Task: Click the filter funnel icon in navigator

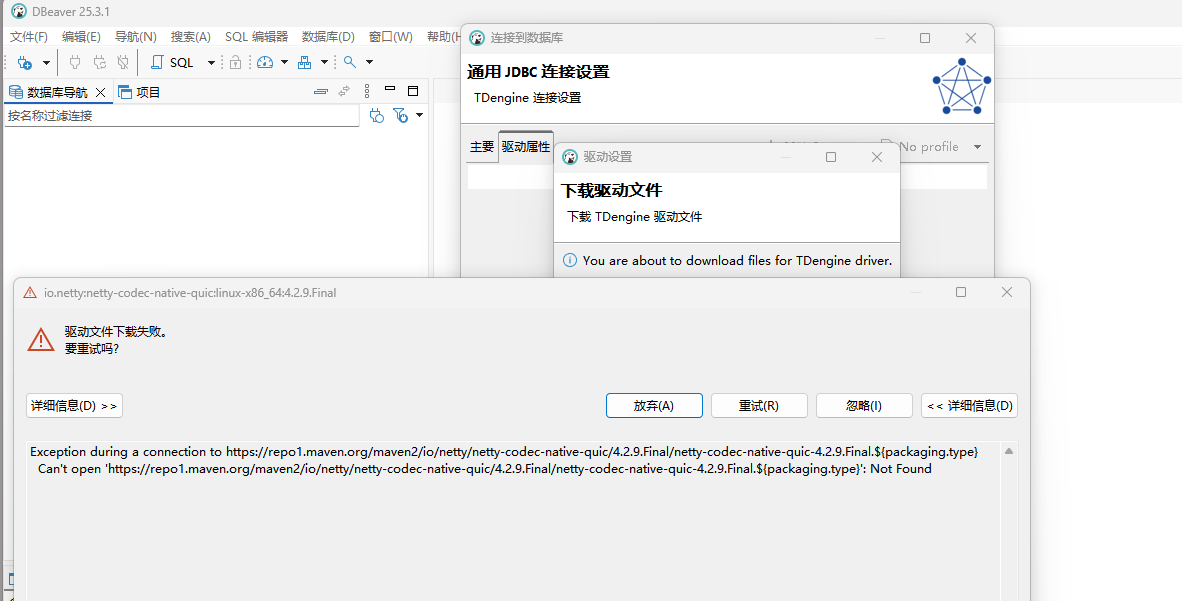Action: (400, 116)
